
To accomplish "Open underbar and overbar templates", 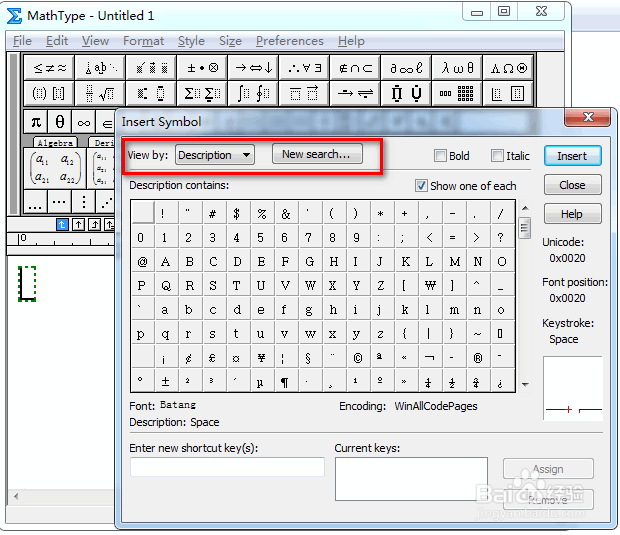I will click(x=304, y=93).
